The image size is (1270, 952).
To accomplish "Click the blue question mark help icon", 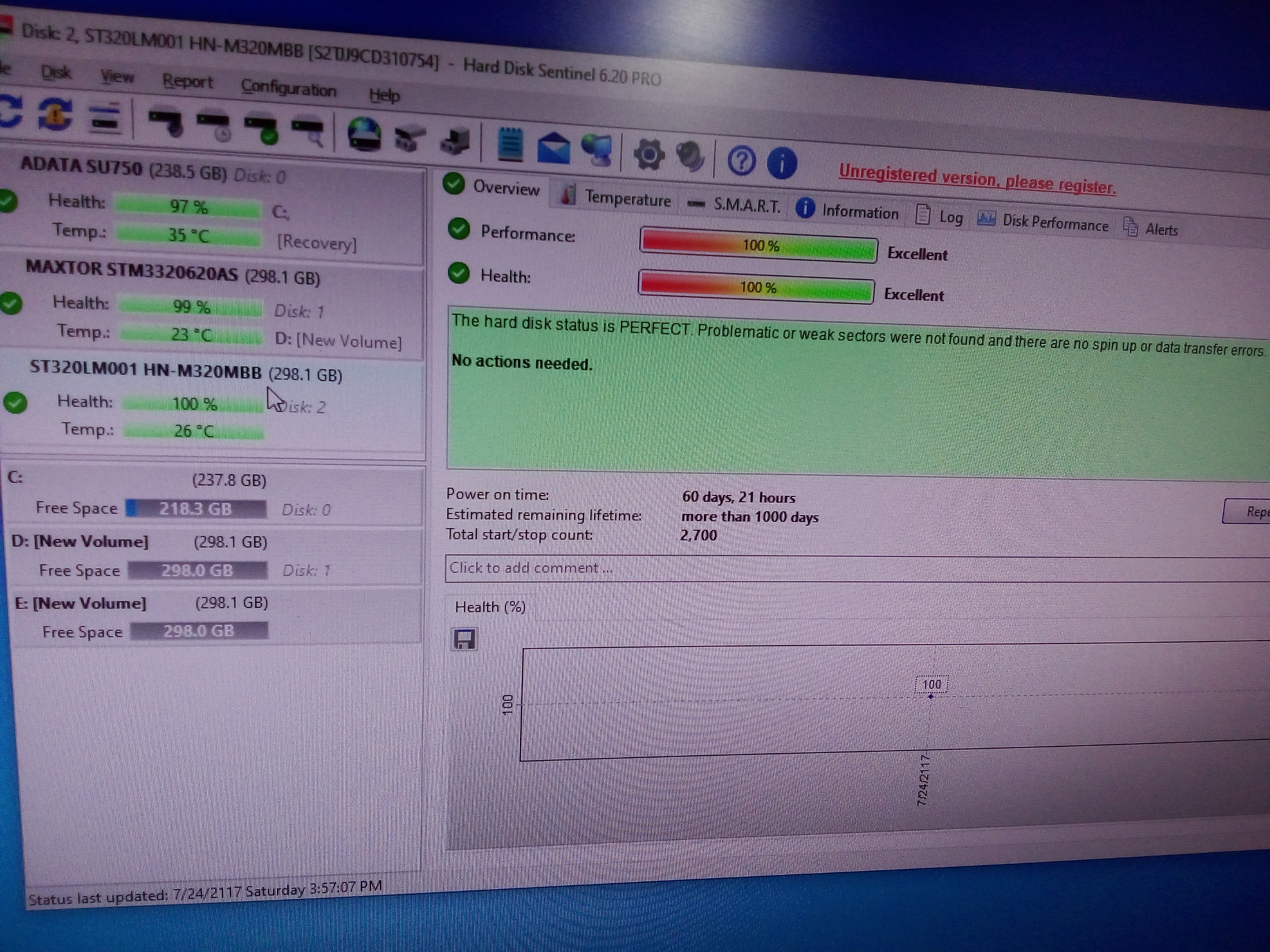I will [x=741, y=160].
